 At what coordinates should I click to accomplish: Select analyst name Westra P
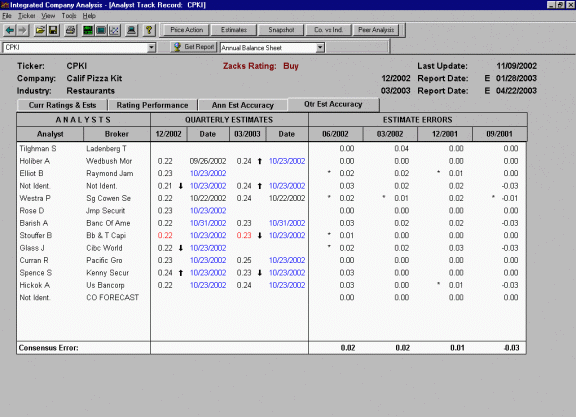[x=35, y=198]
